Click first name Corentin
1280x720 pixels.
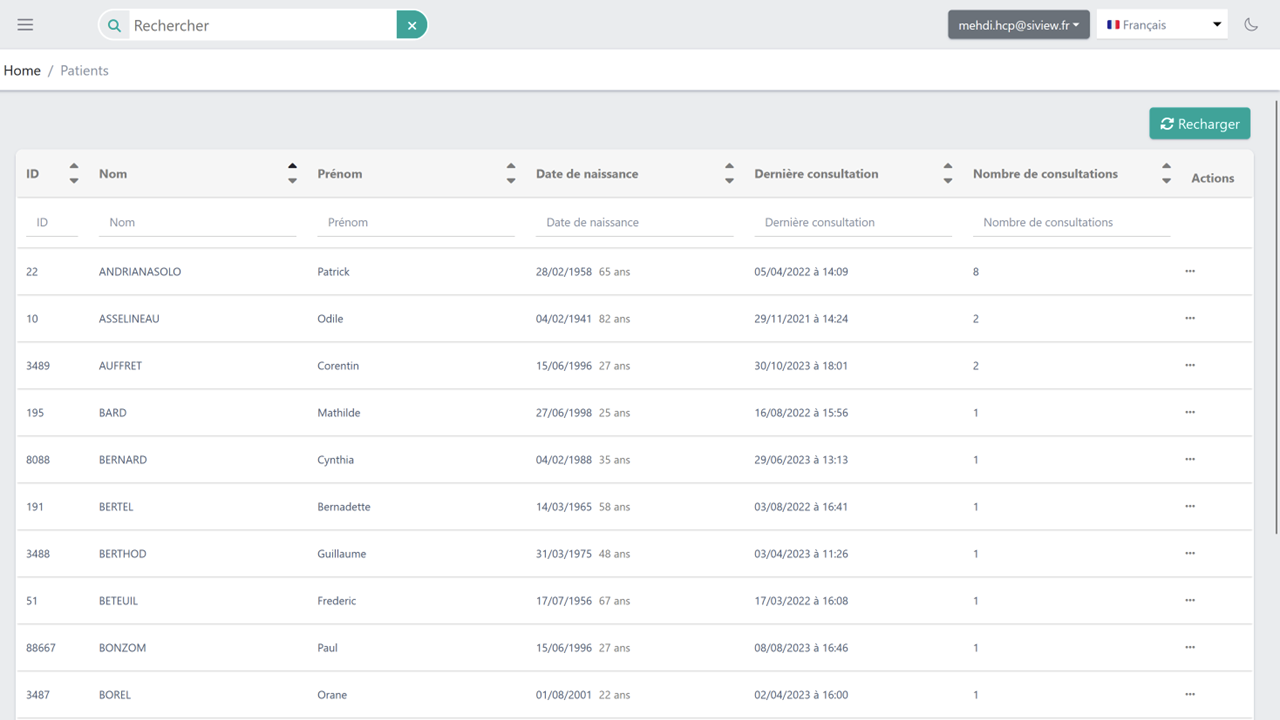pos(338,366)
